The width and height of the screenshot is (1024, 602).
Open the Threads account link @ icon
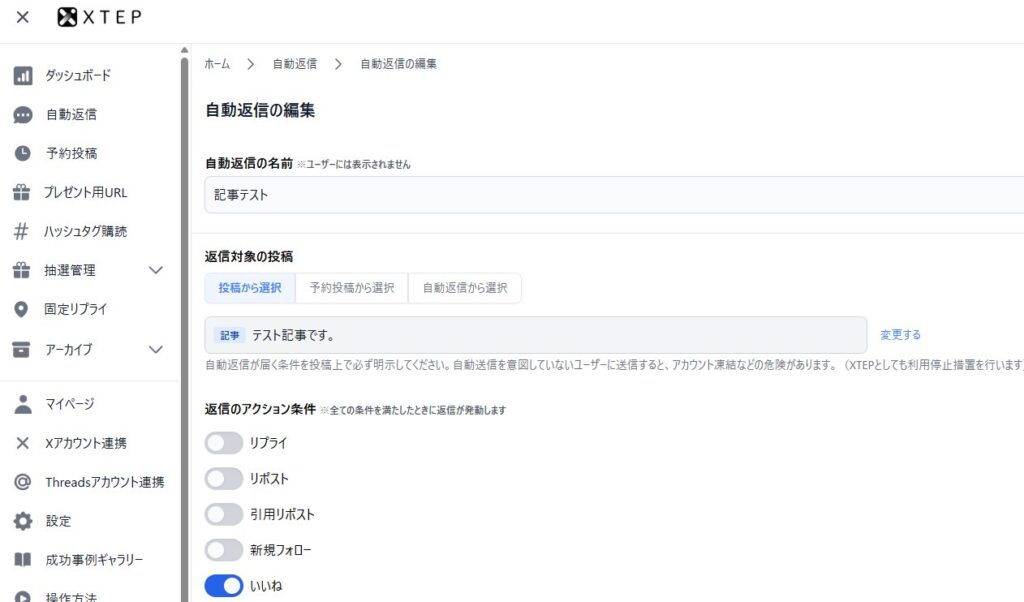pyautogui.click(x=22, y=482)
